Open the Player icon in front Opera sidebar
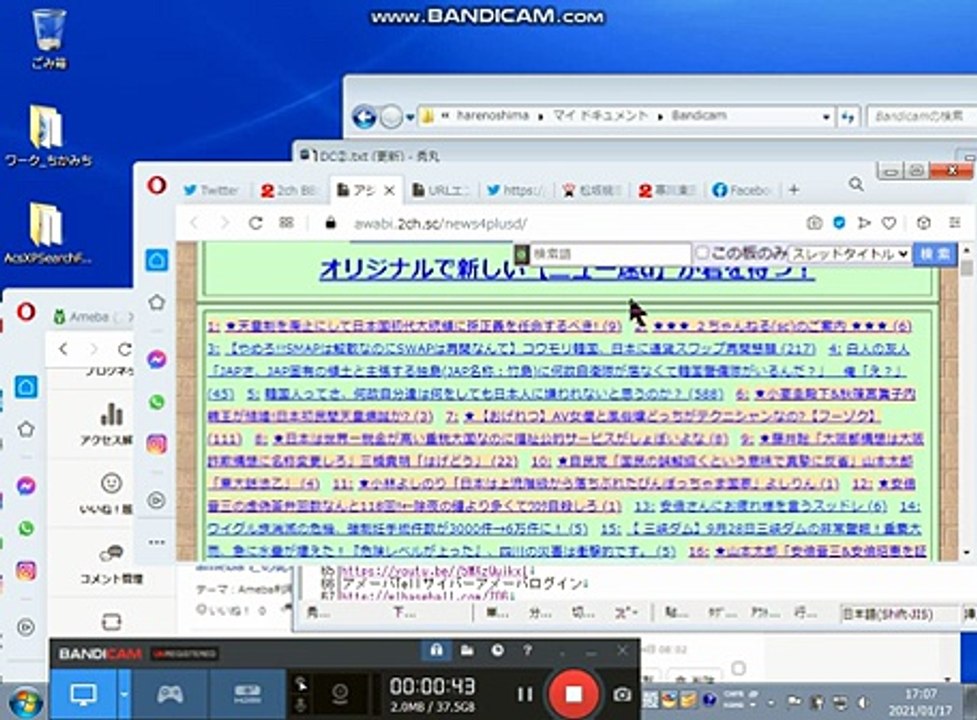The image size is (977, 720). coord(156,500)
